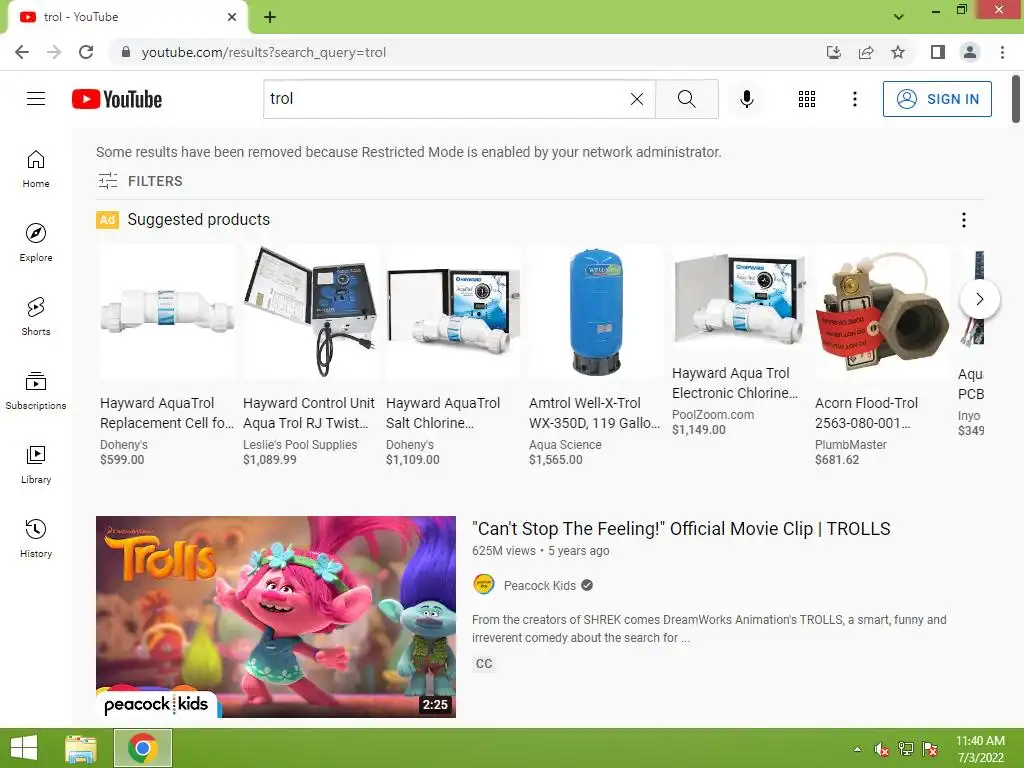The image size is (1024, 768).
Task: Open "Can't Stop The Feeling!" video title
Action: (680, 529)
